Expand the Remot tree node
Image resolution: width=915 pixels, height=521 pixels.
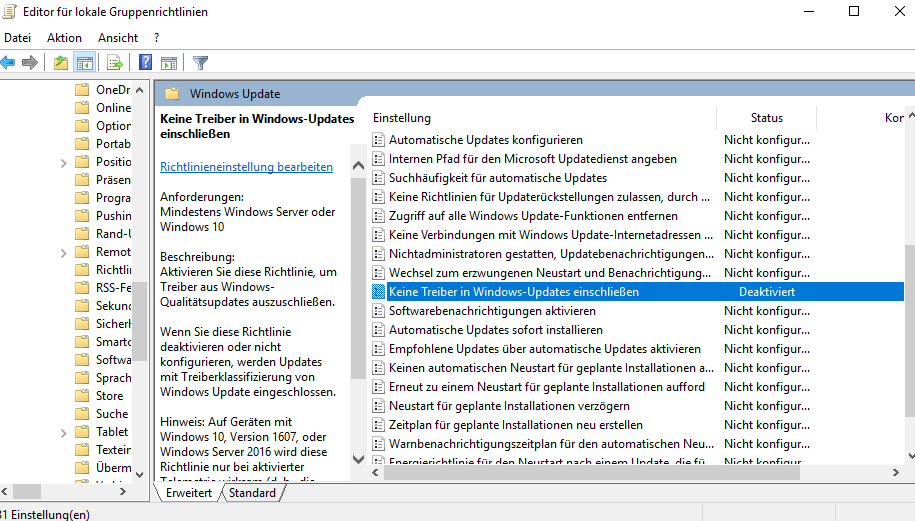64,253
